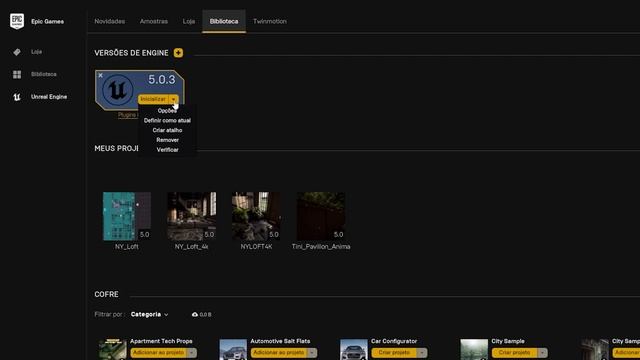The width and height of the screenshot is (640, 360).
Task: Open the NY_Loft project thumbnail
Action: pos(127,216)
